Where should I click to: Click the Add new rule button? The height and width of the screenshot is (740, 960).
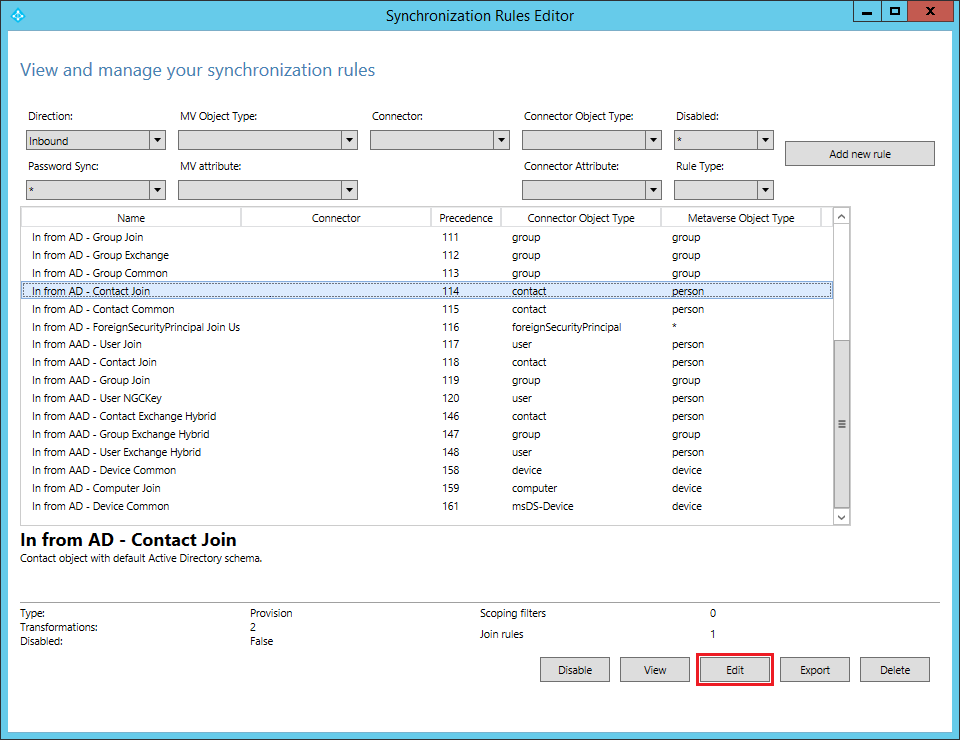[x=859, y=153]
